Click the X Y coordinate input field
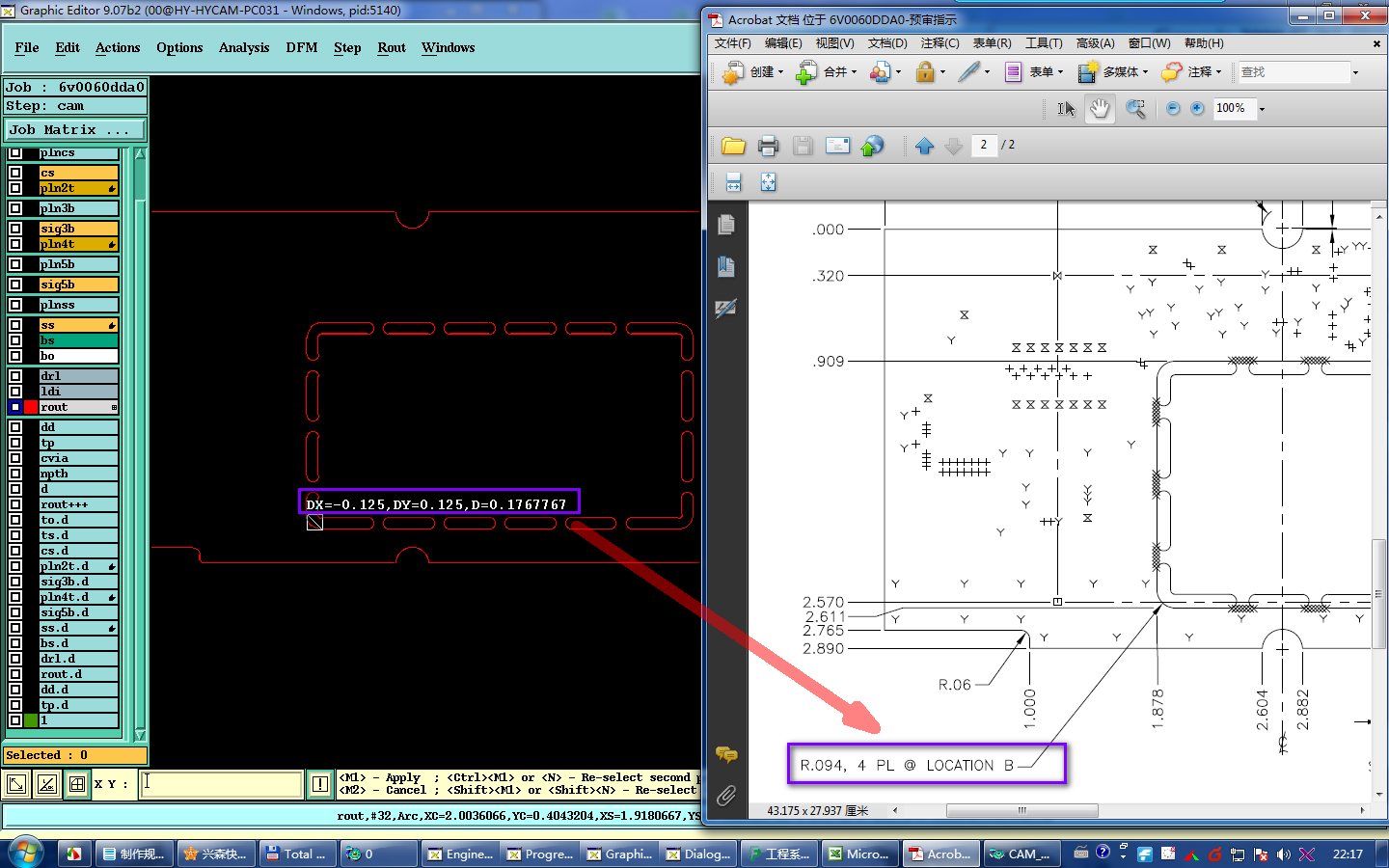Viewport: 1389px width, 868px height. click(x=221, y=784)
